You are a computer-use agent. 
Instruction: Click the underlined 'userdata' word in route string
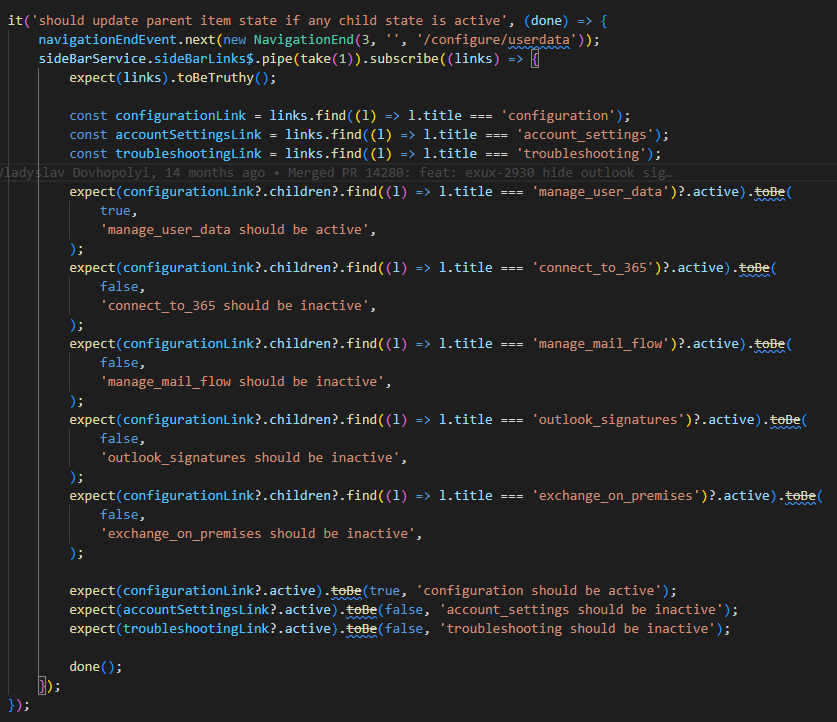pos(539,40)
